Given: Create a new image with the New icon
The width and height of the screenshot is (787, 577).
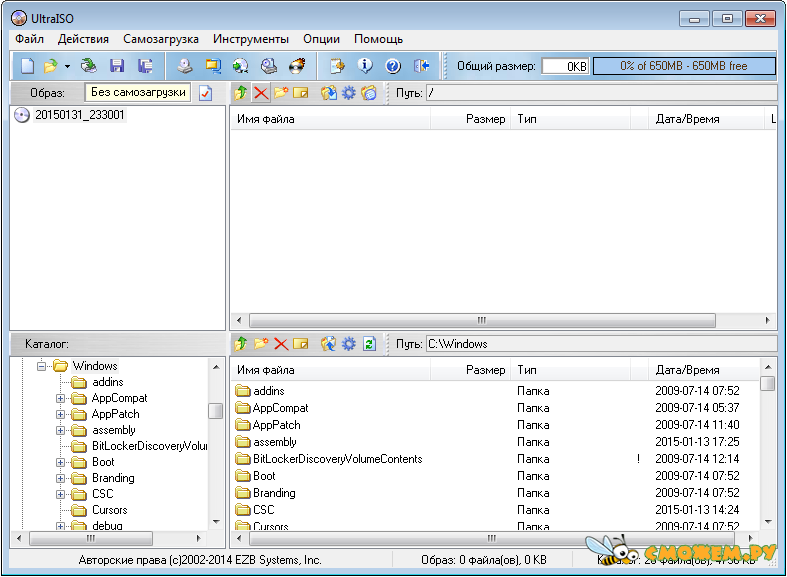Looking at the screenshot, I should tap(27, 66).
